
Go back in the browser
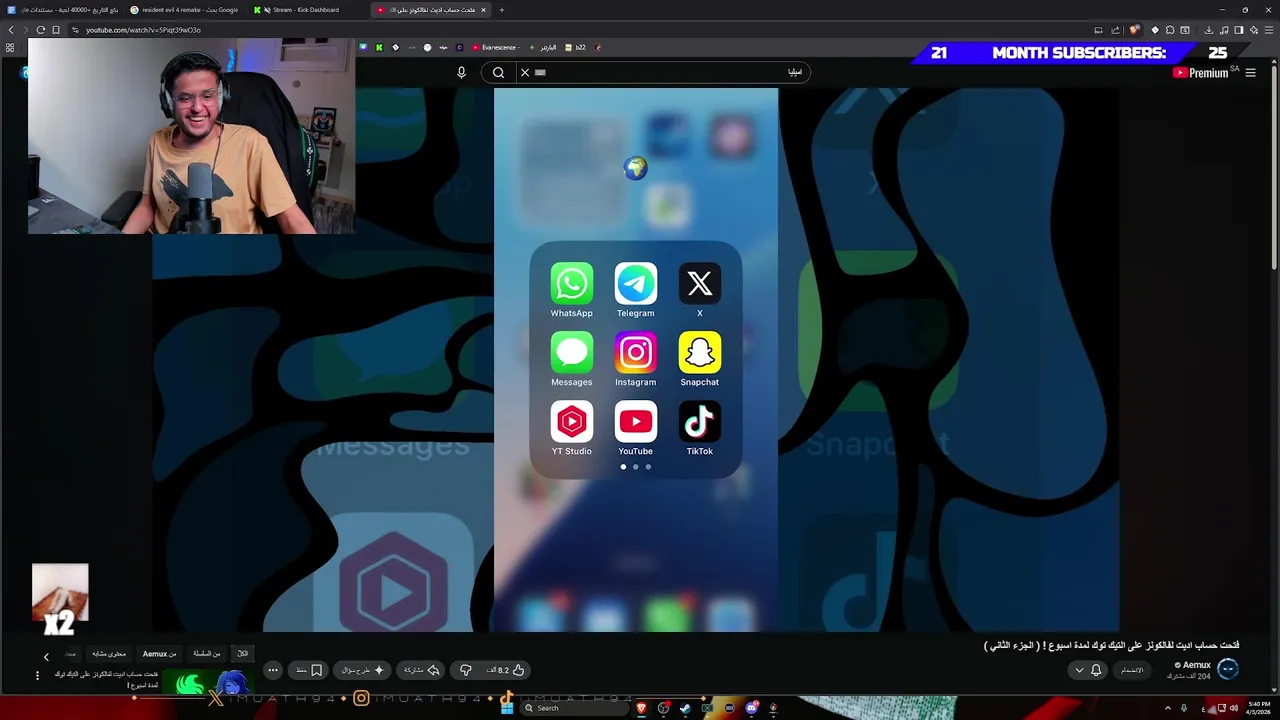click(x=11, y=30)
